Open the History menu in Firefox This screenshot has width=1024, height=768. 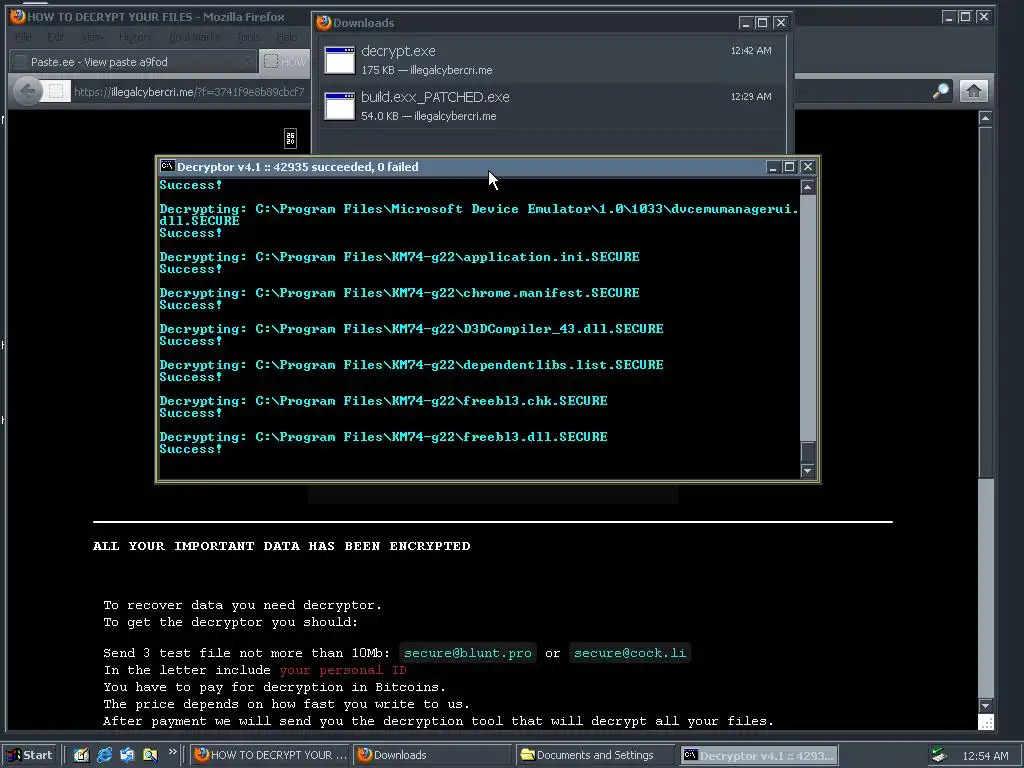(x=134, y=37)
